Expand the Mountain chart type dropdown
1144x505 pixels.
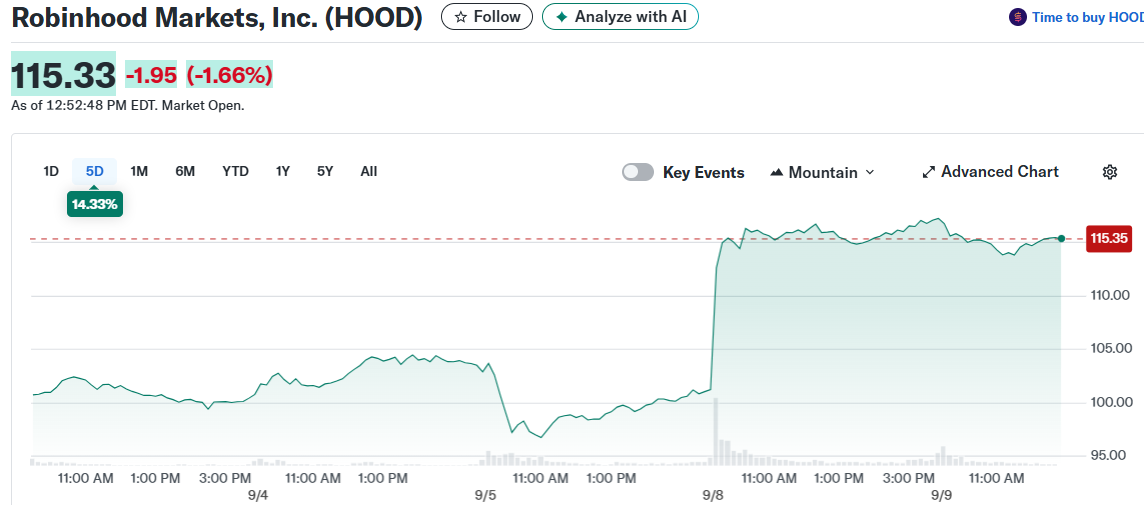(869, 173)
